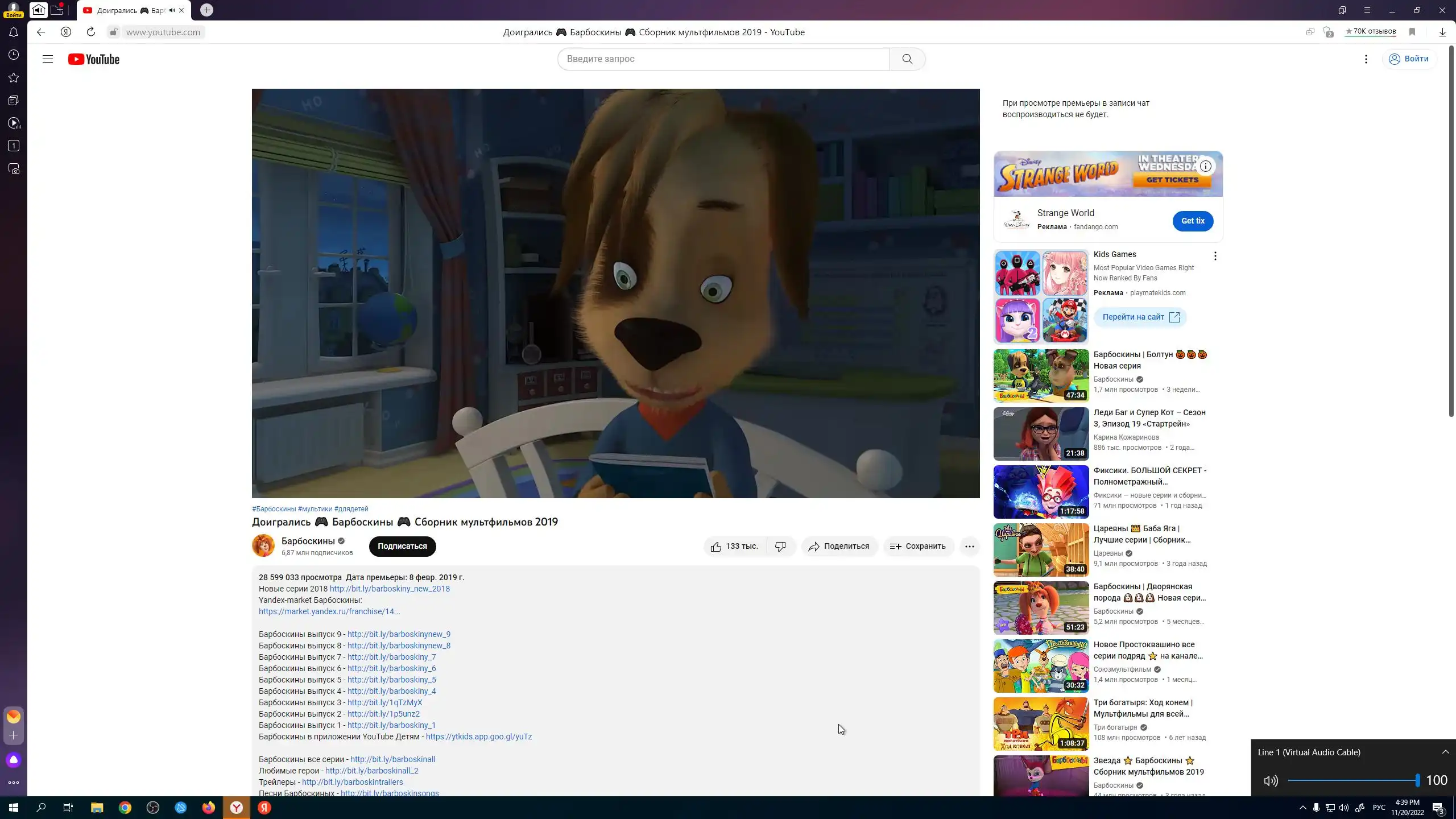This screenshot has width=1456, height=819.
Task: Reload the page with refresh icon
Action: coord(91,32)
